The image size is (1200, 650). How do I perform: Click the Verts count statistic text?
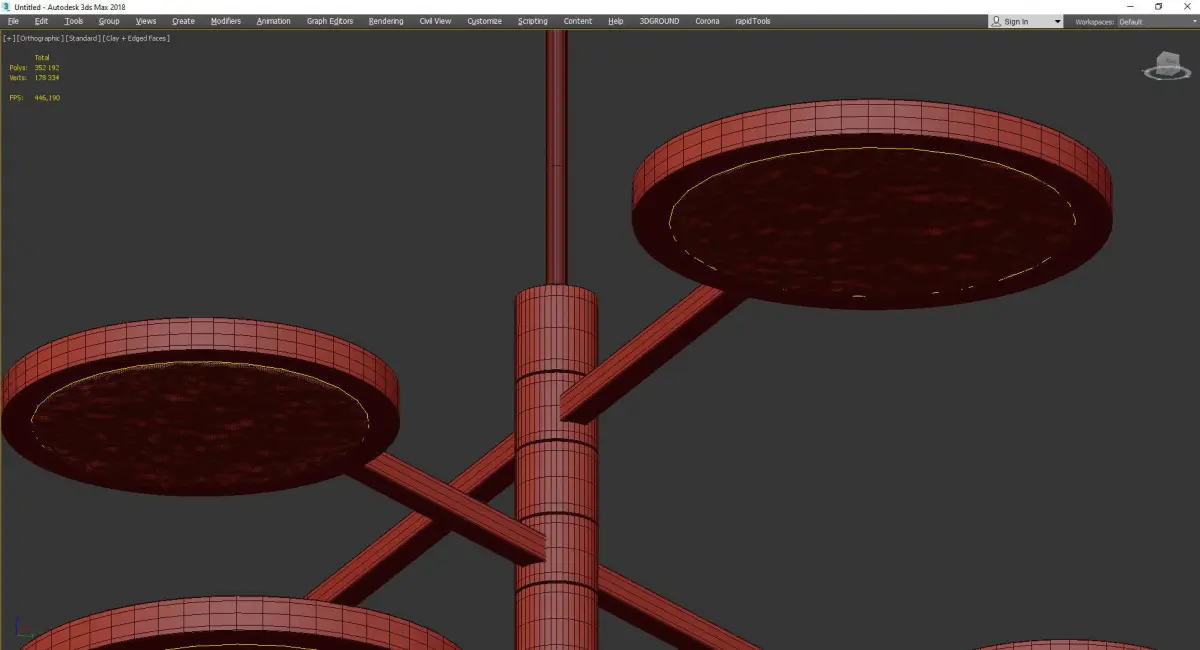coord(34,77)
